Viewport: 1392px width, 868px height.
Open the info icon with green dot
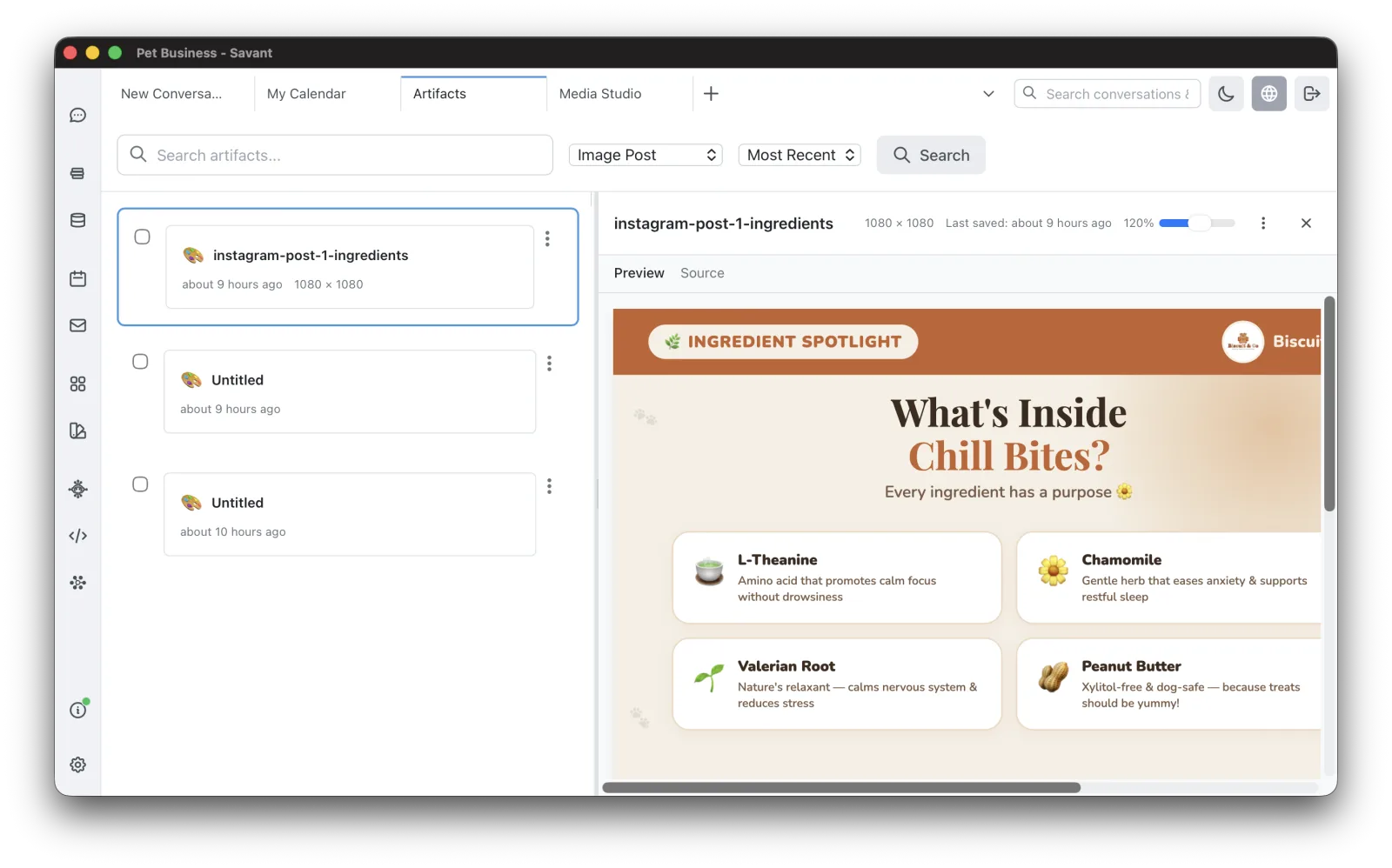click(x=78, y=710)
